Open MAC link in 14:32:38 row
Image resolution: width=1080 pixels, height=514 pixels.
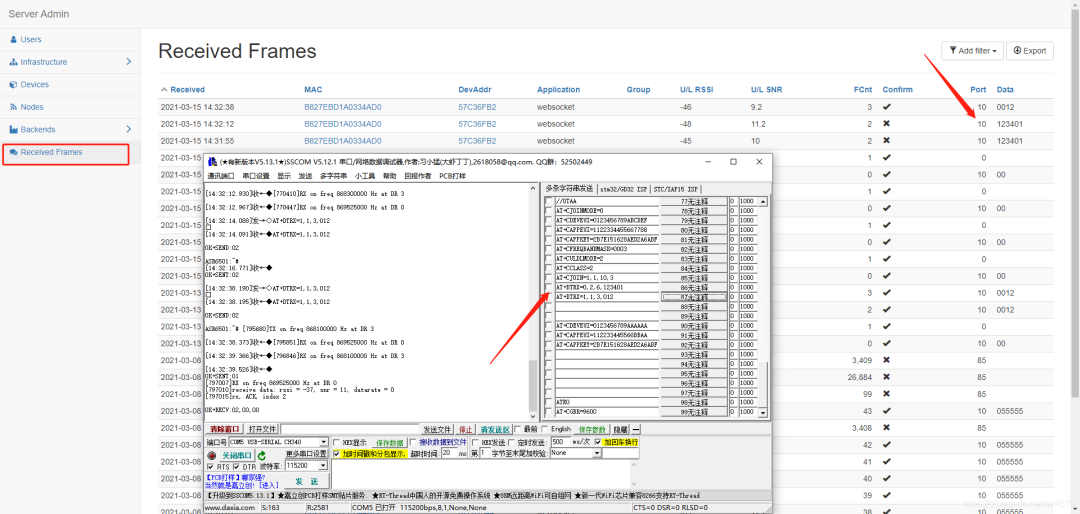(342, 107)
